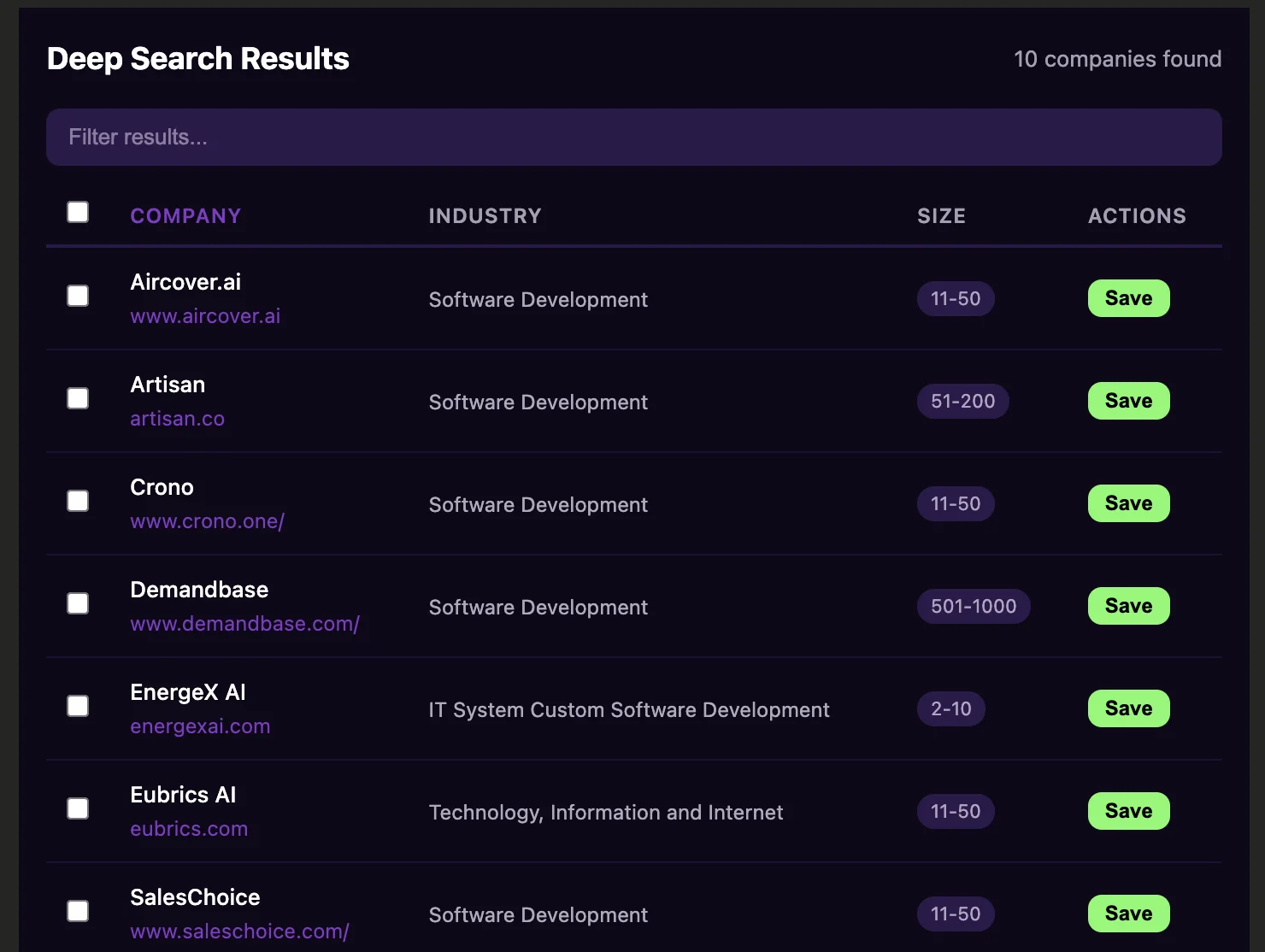Check the SalesChoice row checkbox
The width and height of the screenshot is (1265, 952).
point(78,911)
